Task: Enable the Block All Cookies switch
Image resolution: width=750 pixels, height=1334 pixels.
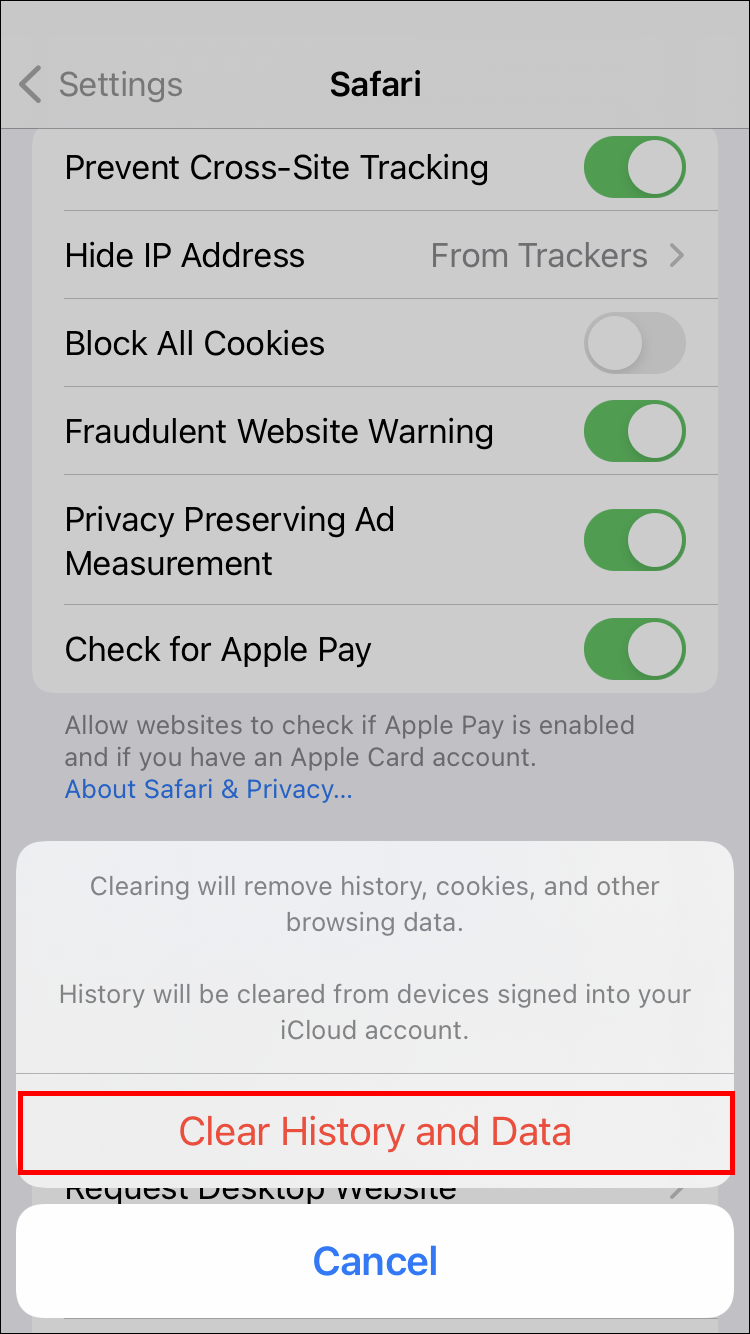Action: [635, 343]
